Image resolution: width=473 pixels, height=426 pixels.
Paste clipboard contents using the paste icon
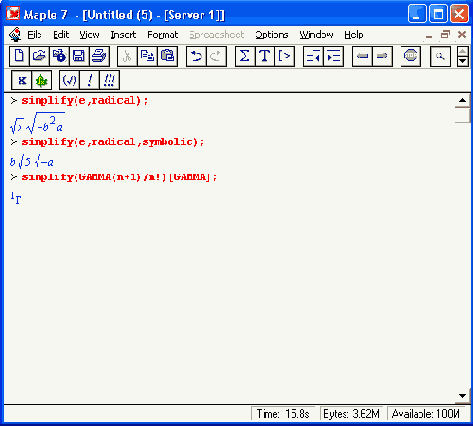point(167,56)
